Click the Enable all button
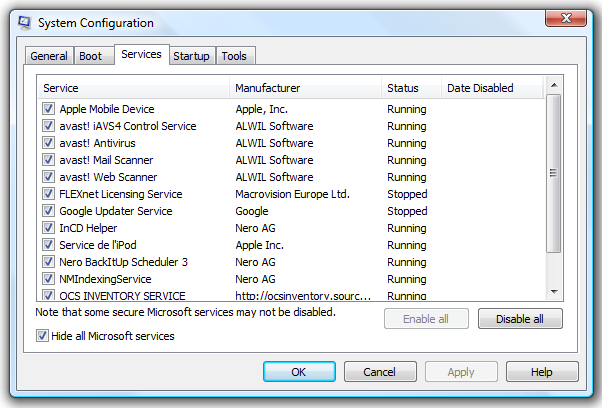The image size is (602, 408). pos(426,319)
